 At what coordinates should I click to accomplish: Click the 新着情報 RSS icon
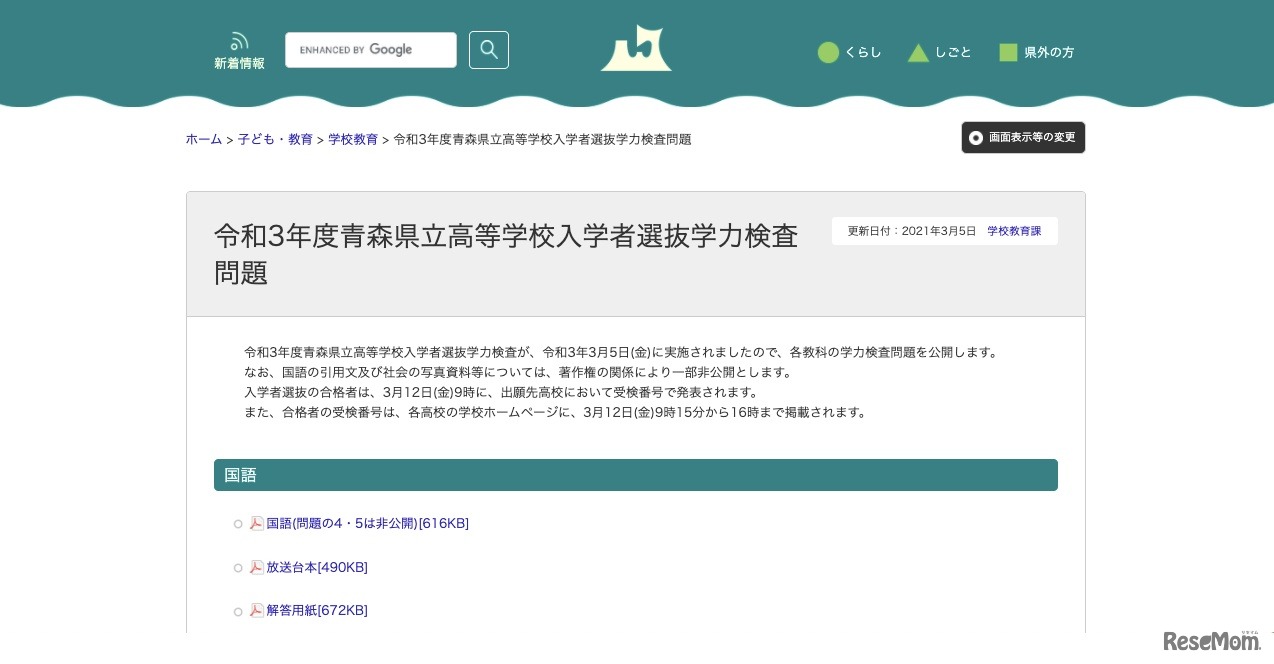pyautogui.click(x=239, y=41)
